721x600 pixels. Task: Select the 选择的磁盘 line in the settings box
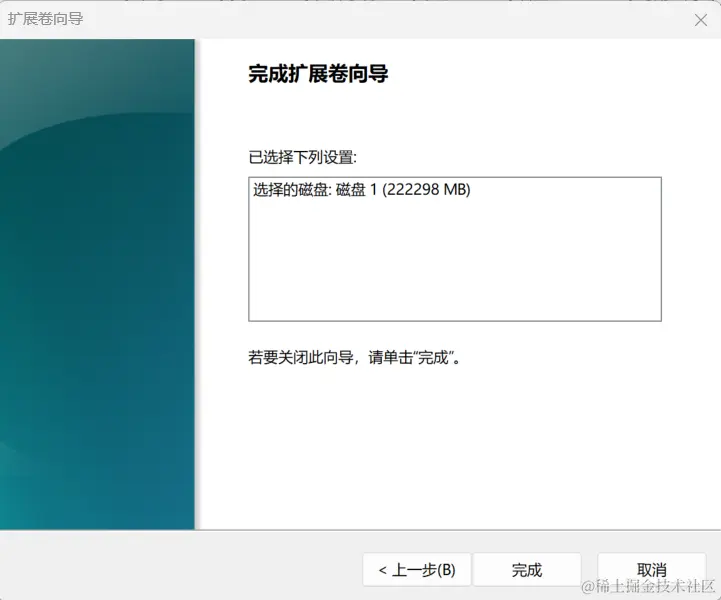[361, 189]
